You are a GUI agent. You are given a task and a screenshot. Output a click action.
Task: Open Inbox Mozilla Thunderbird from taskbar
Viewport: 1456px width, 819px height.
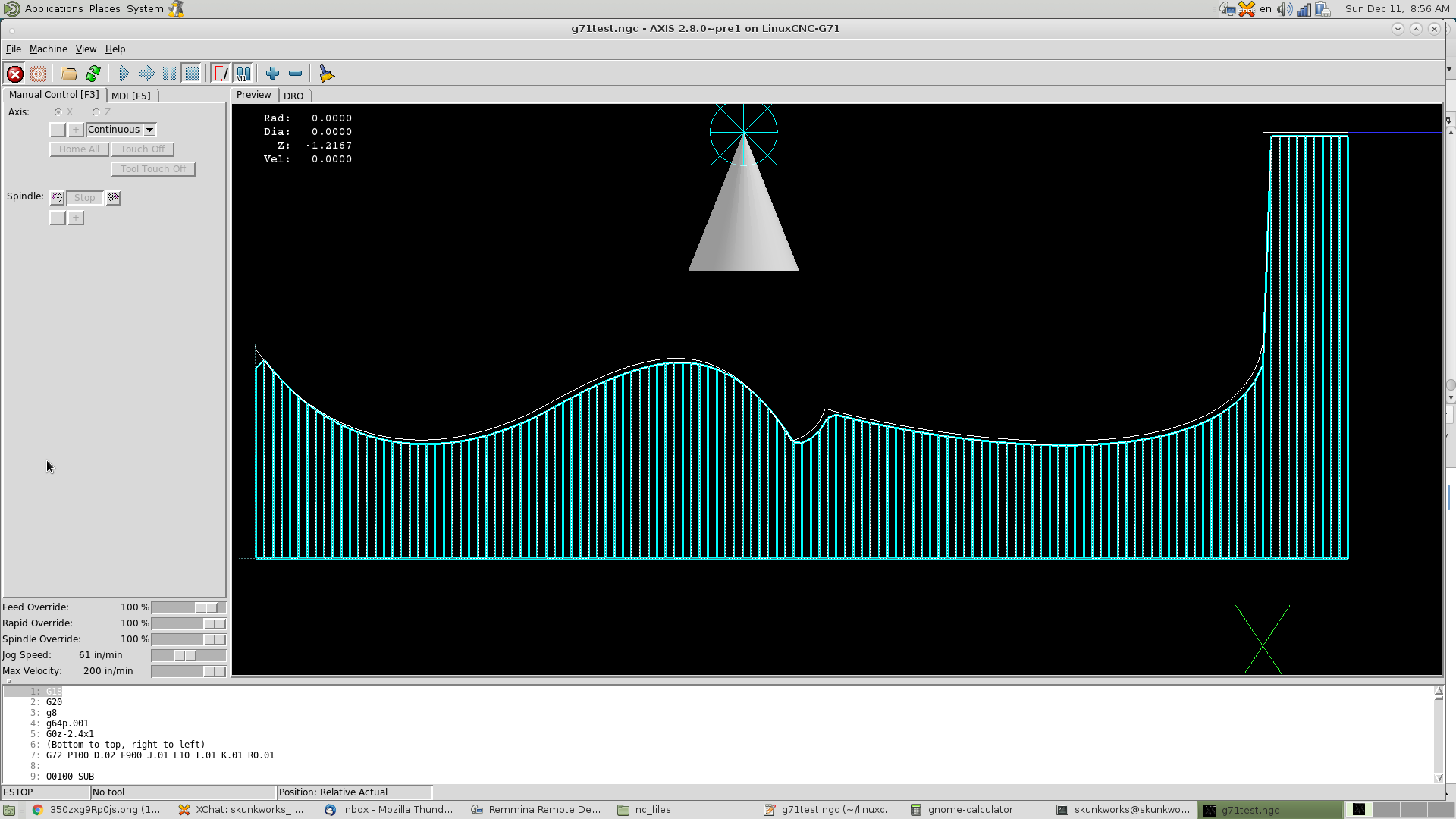(389, 810)
